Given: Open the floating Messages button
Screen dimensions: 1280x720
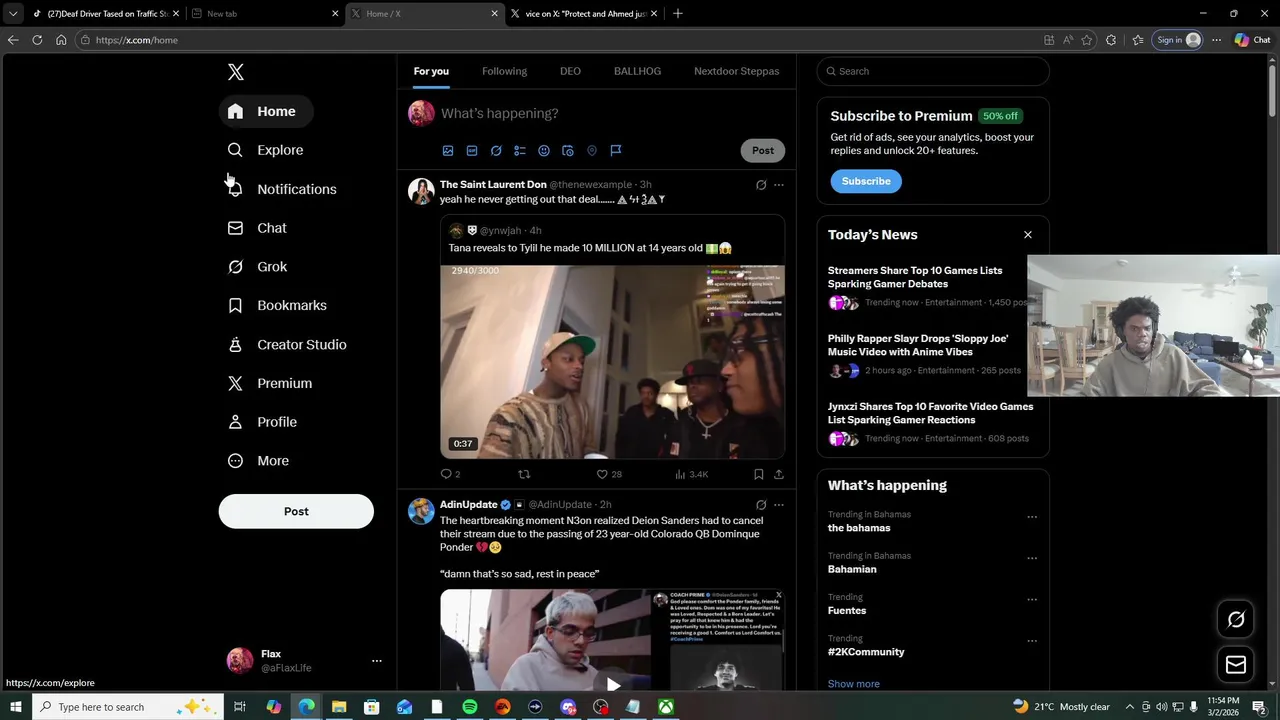Looking at the screenshot, I should (x=1236, y=665).
